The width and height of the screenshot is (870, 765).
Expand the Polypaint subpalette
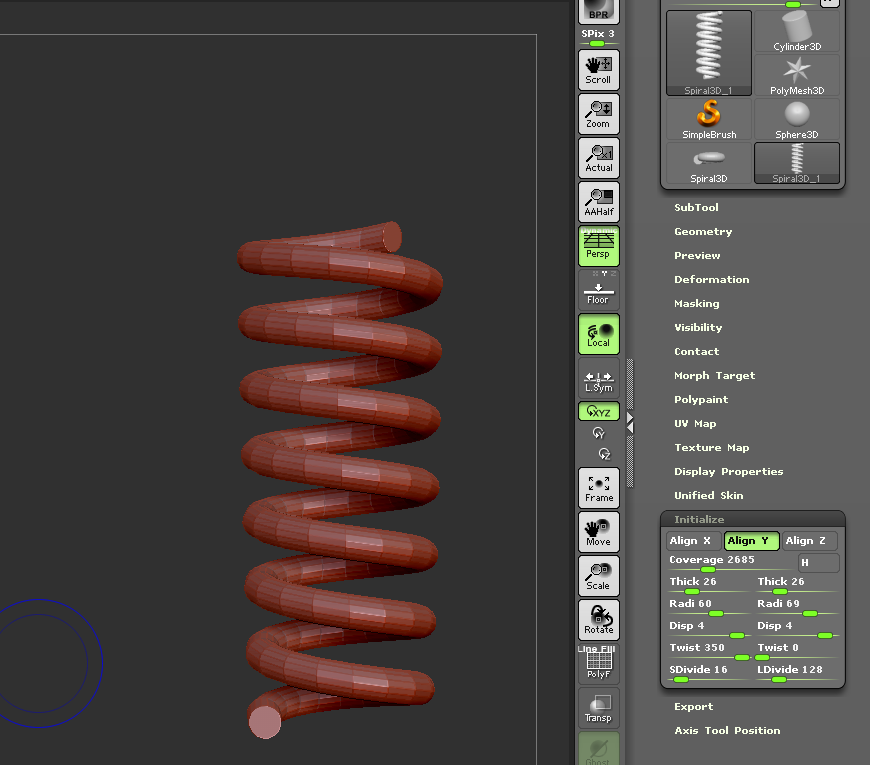tap(701, 399)
